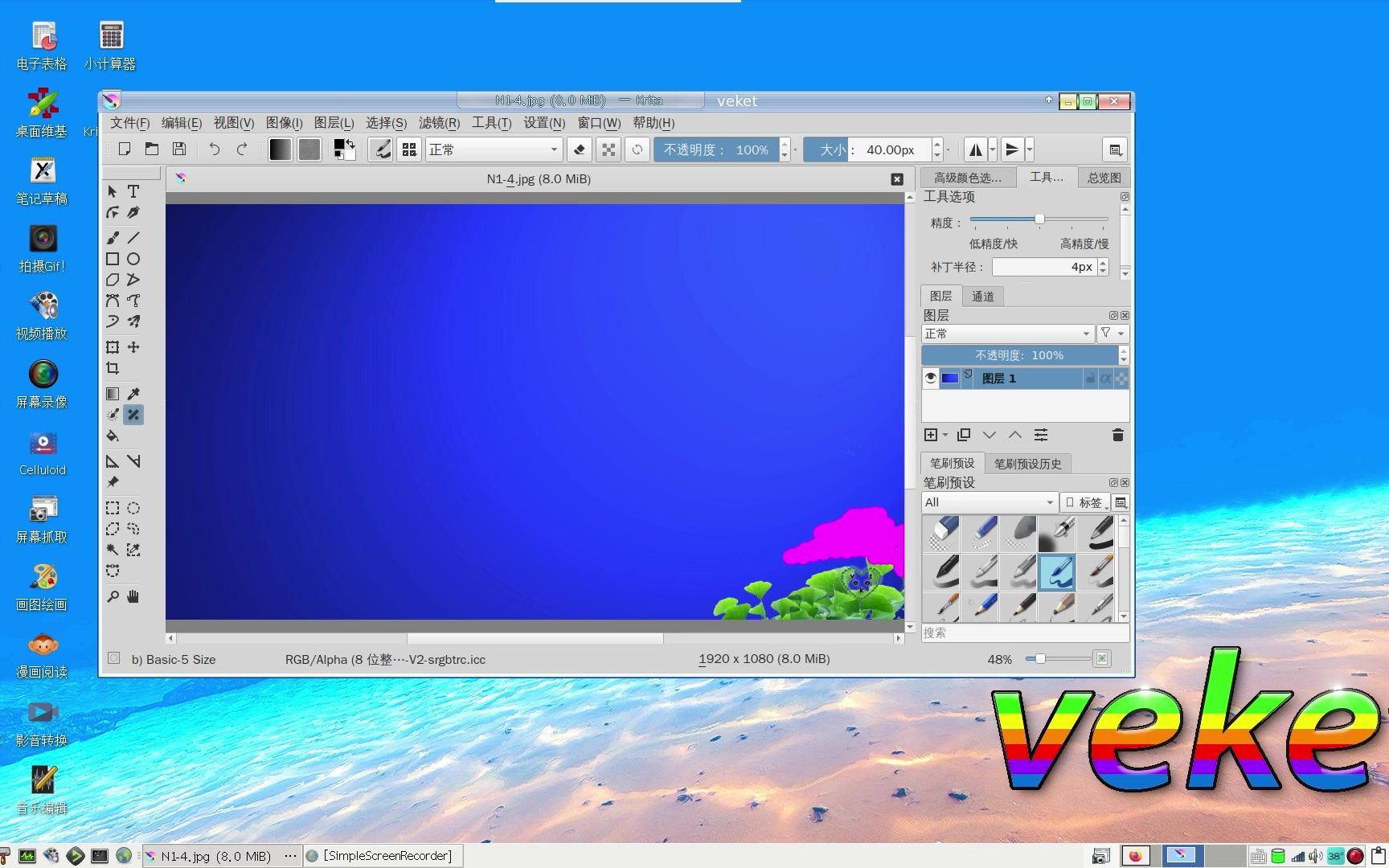Select the Calligraphy tool
Viewport: 1389px width, 868px height.
133,212
